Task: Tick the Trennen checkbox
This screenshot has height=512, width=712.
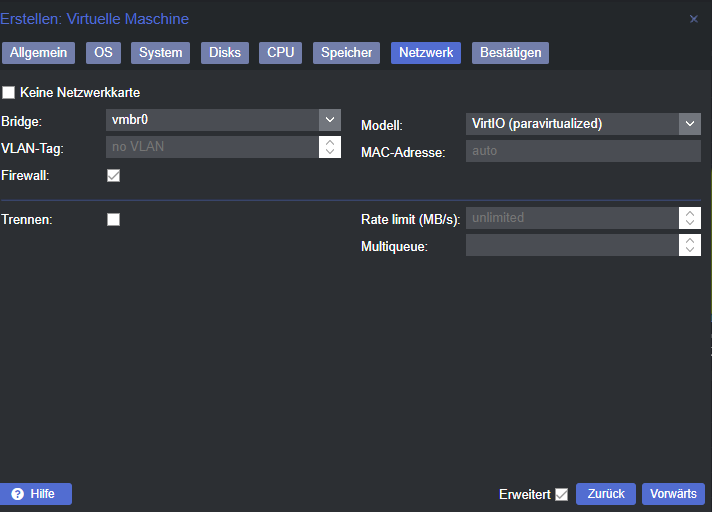Action: (x=114, y=220)
